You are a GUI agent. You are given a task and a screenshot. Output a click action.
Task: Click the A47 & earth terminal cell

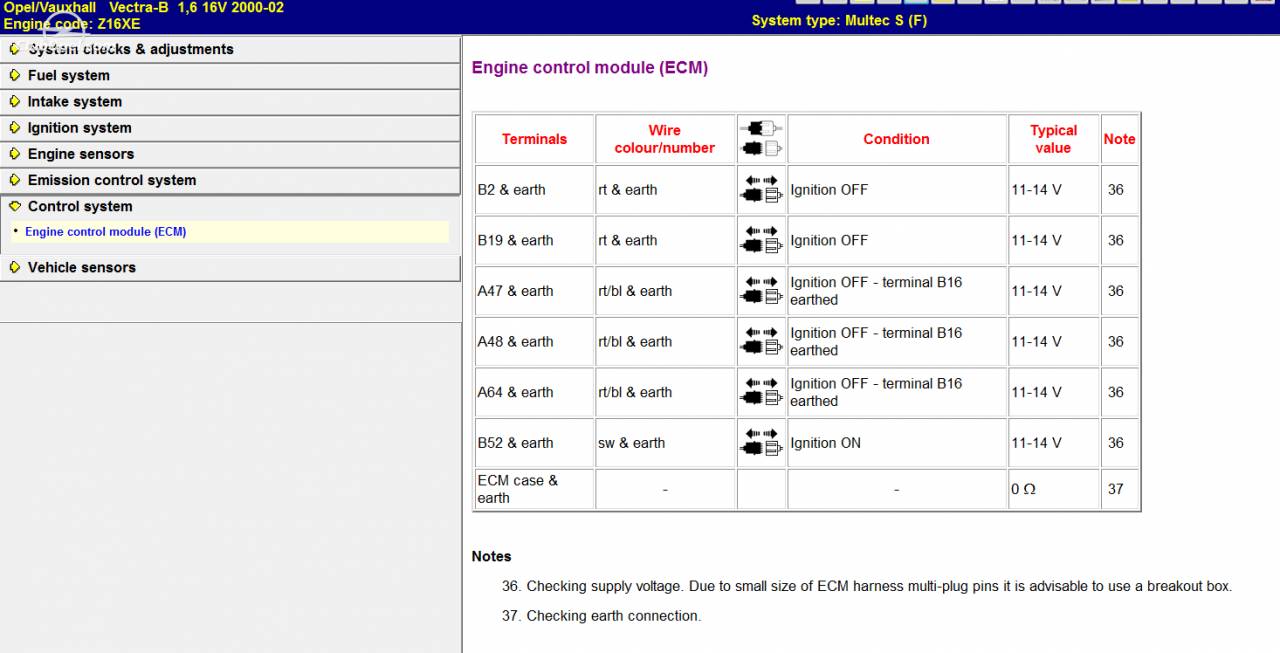[534, 291]
